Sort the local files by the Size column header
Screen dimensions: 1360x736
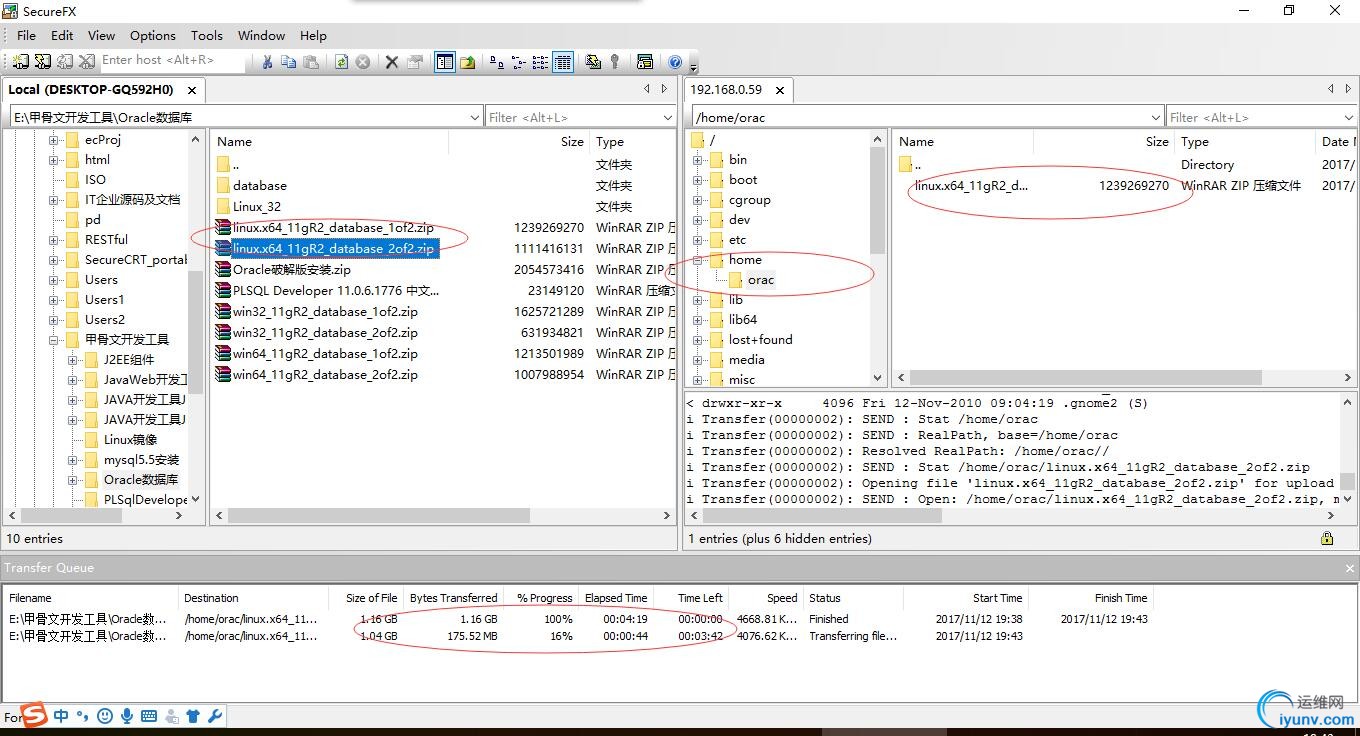point(519,141)
